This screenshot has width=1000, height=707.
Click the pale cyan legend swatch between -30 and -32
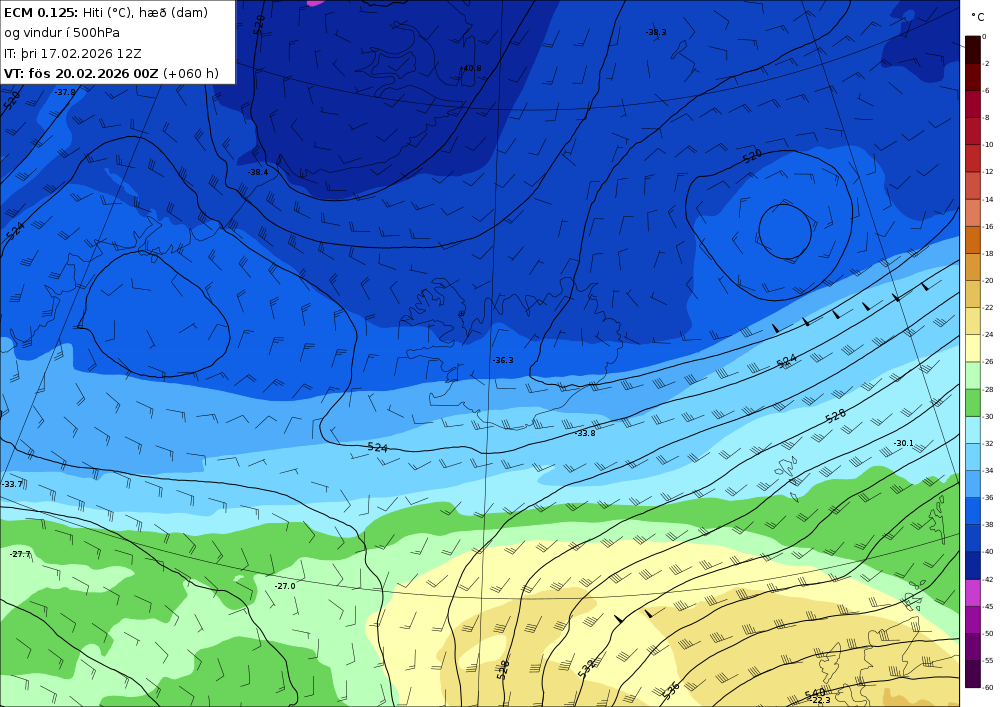tap(973, 430)
